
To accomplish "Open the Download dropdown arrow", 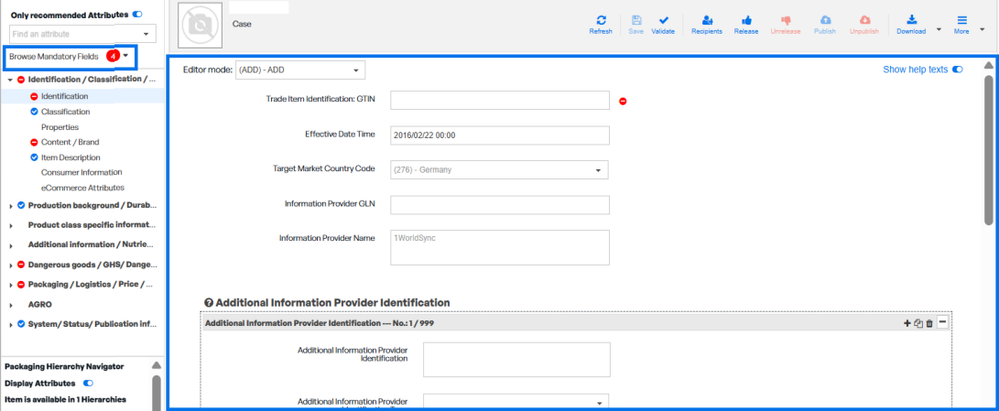I will [x=938, y=30].
